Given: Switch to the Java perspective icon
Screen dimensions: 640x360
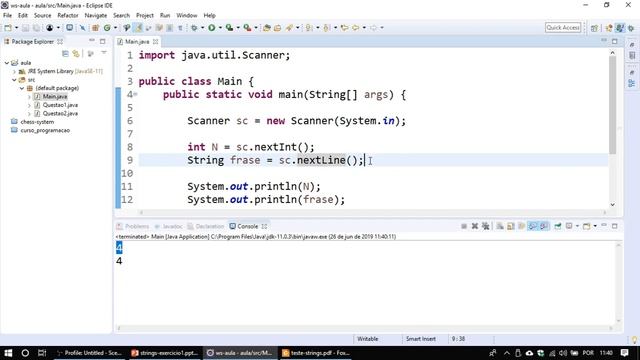Looking at the screenshot, I should click(620, 28).
